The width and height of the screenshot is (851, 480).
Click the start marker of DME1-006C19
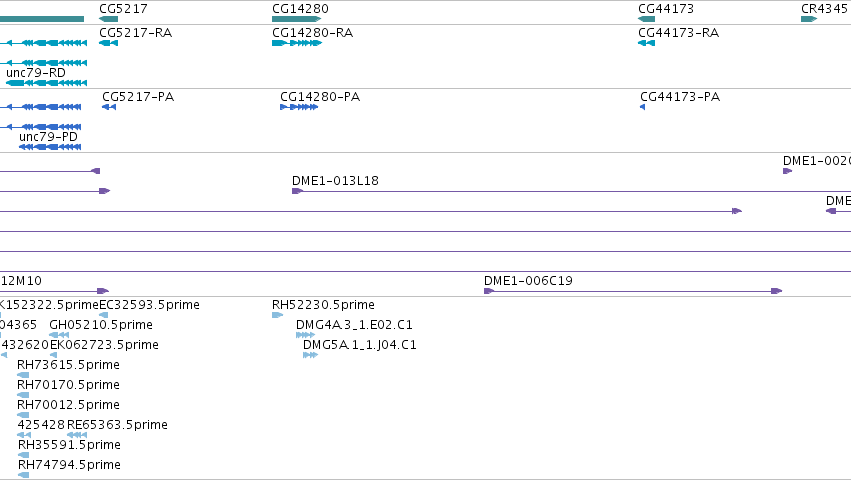(488, 291)
